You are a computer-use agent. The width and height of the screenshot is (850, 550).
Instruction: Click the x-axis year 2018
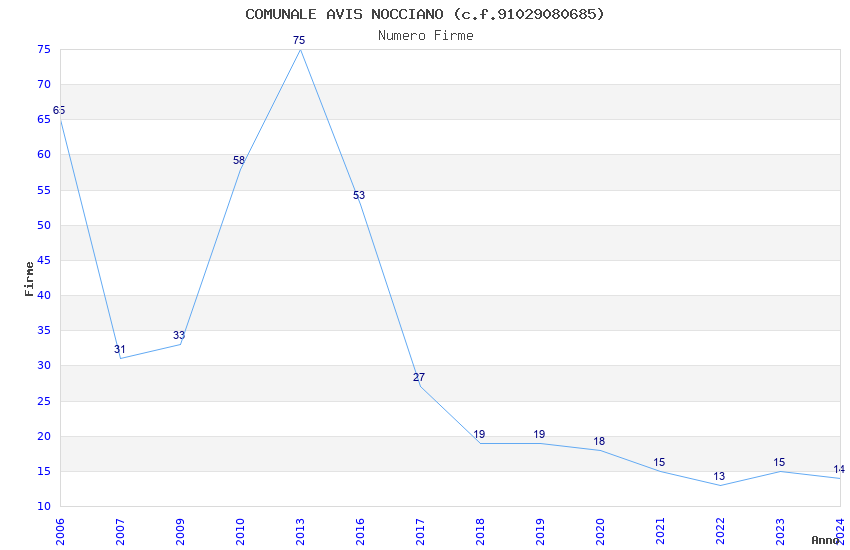(480, 532)
